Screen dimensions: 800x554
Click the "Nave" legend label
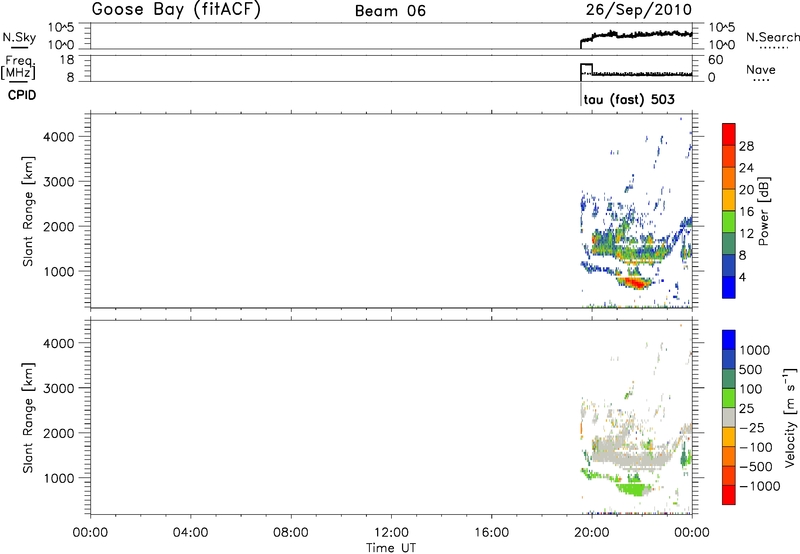pos(761,69)
